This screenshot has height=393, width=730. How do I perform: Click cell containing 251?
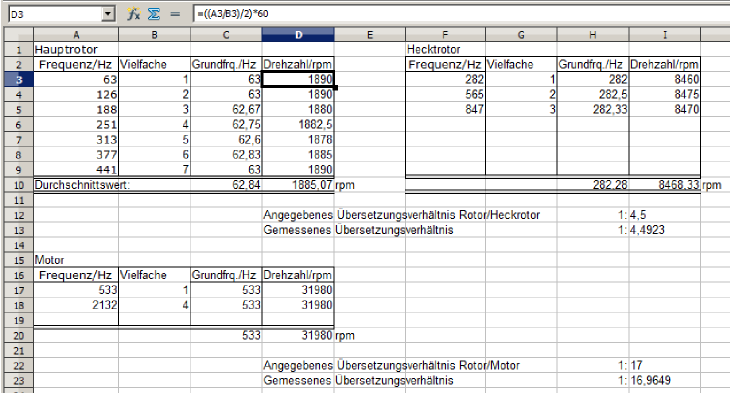click(x=76, y=124)
